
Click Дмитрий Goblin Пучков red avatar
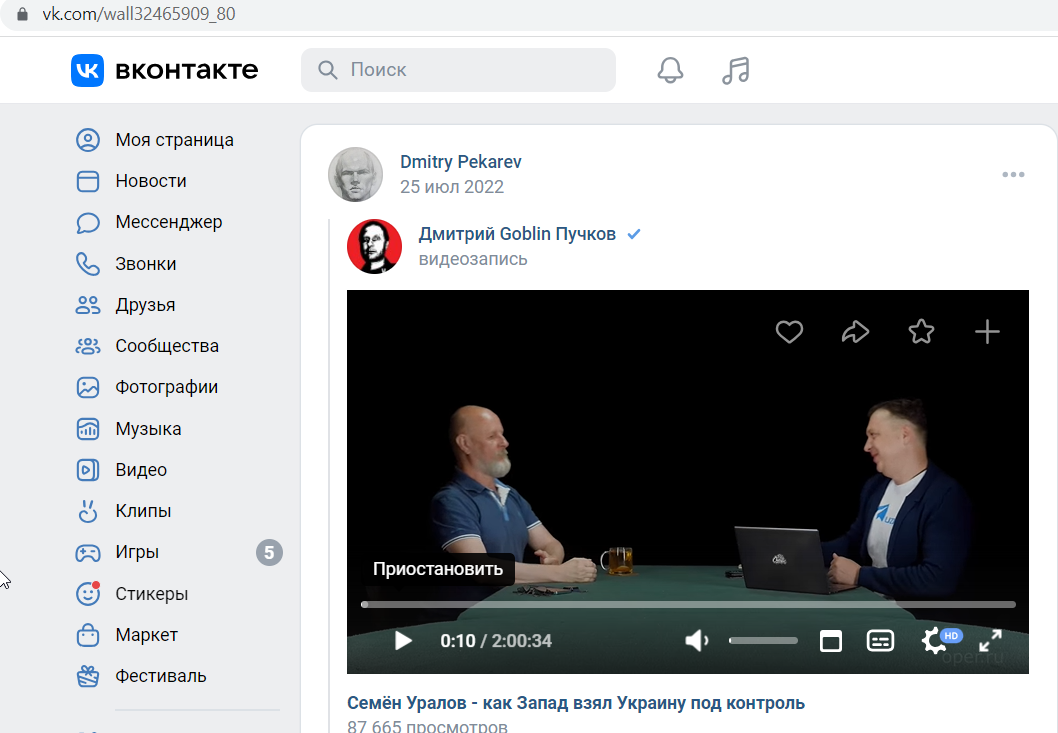point(374,246)
